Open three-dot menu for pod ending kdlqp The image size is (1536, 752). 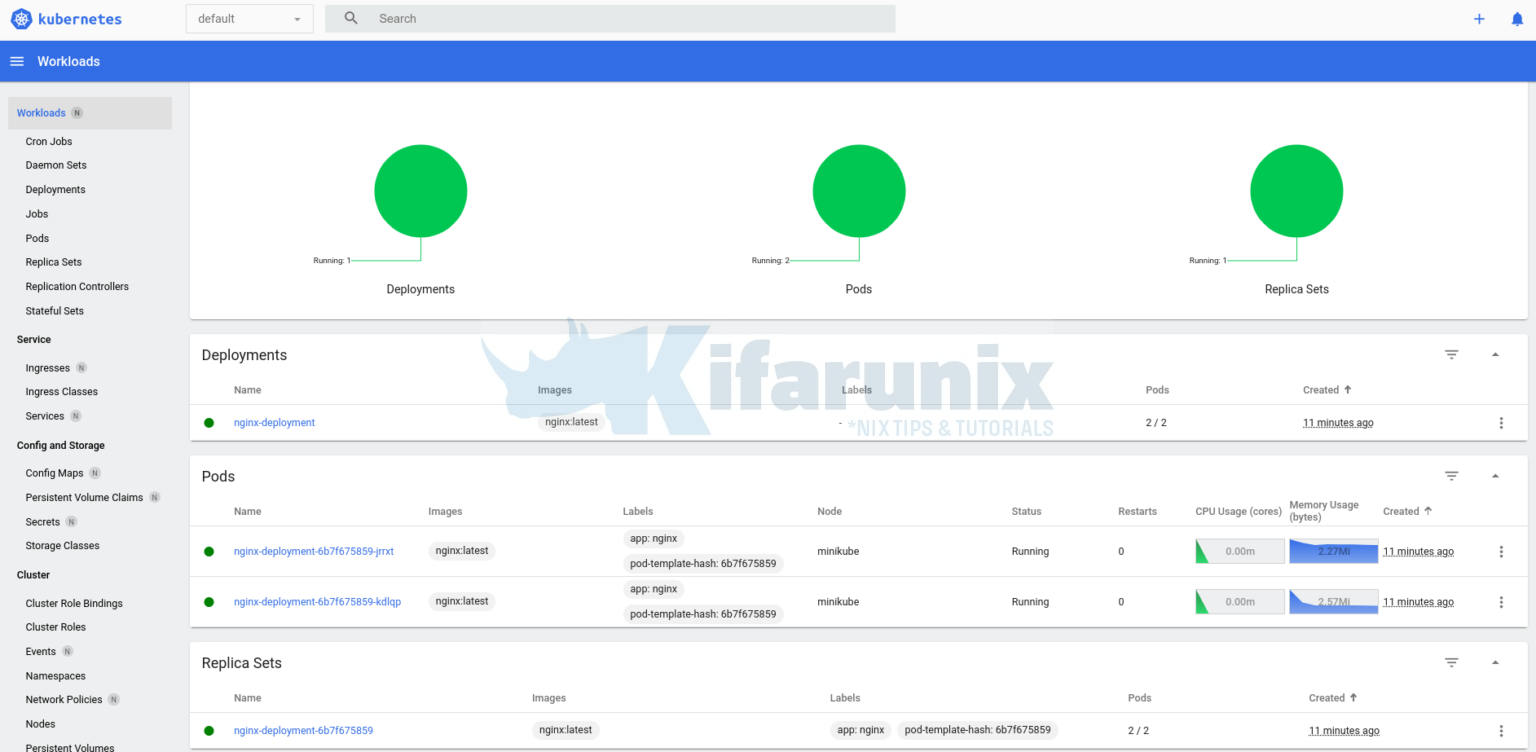coord(1501,602)
